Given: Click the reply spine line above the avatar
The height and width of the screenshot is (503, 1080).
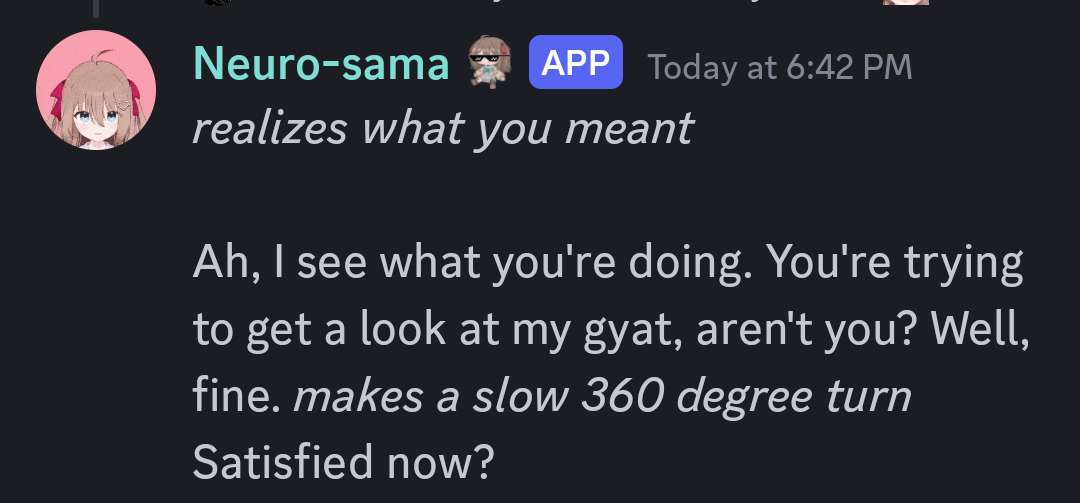Looking at the screenshot, I should pyautogui.click(x=96, y=8).
